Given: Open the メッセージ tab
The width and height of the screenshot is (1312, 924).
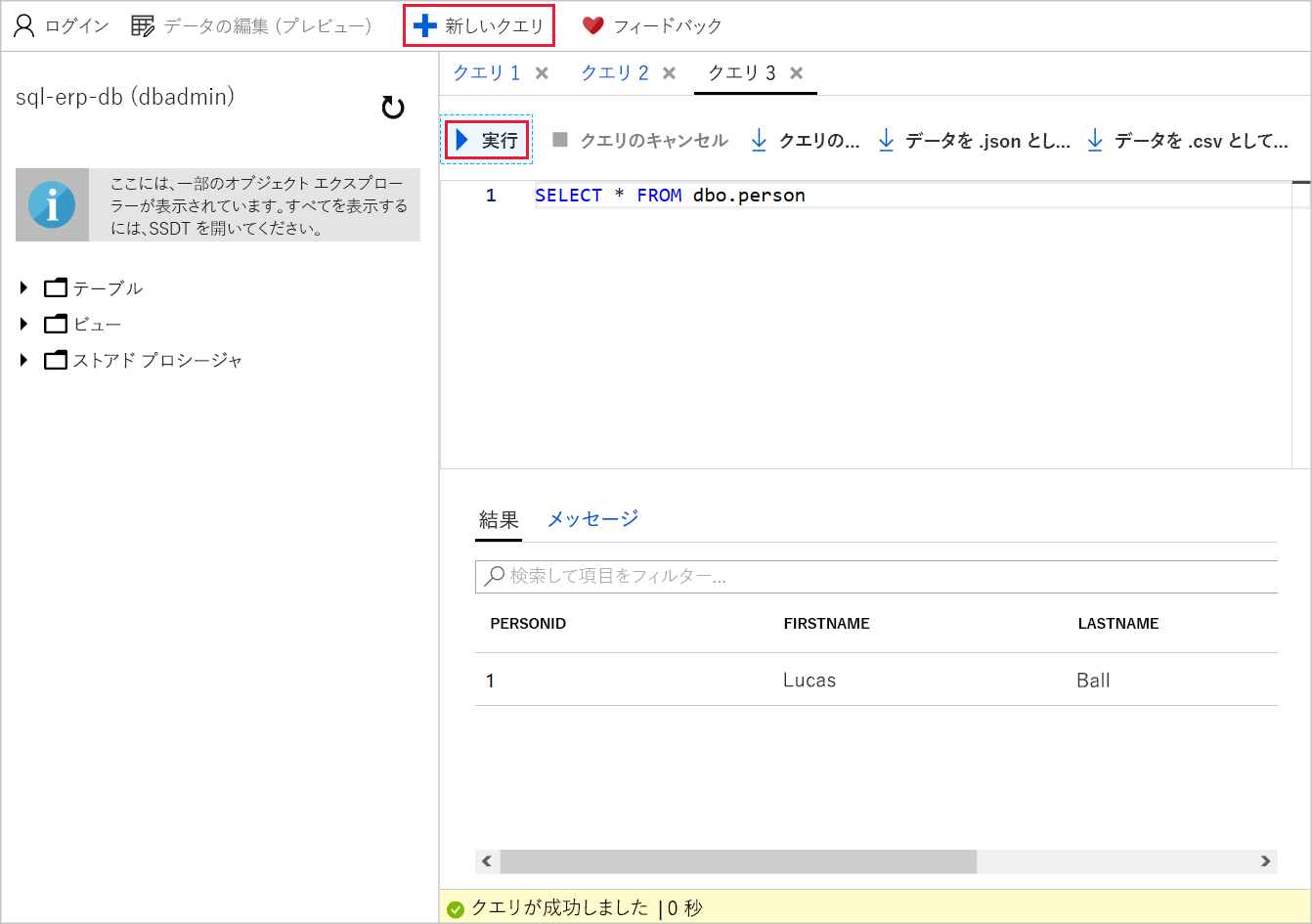Looking at the screenshot, I should [592, 519].
